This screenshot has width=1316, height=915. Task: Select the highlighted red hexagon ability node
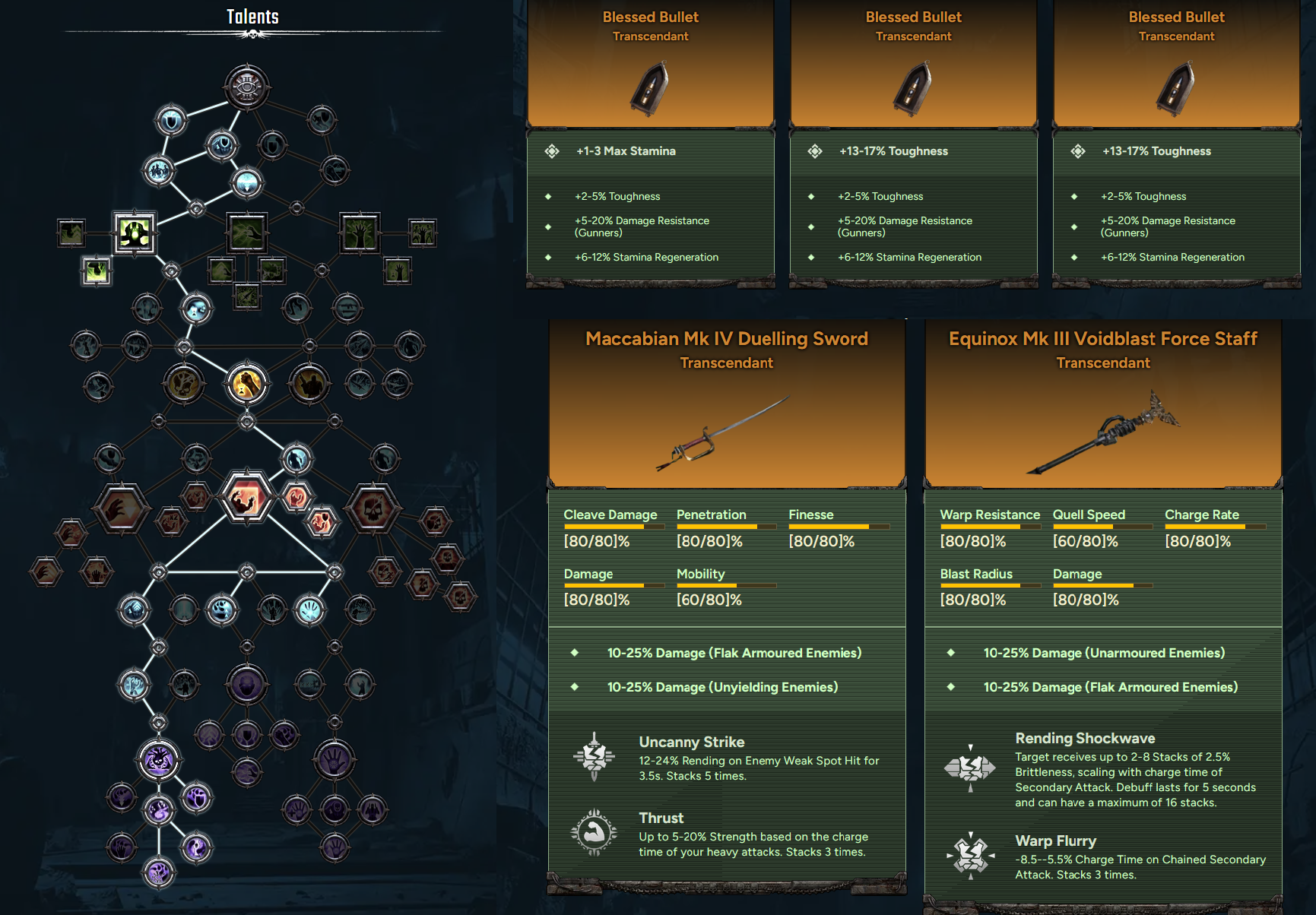(246, 497)
